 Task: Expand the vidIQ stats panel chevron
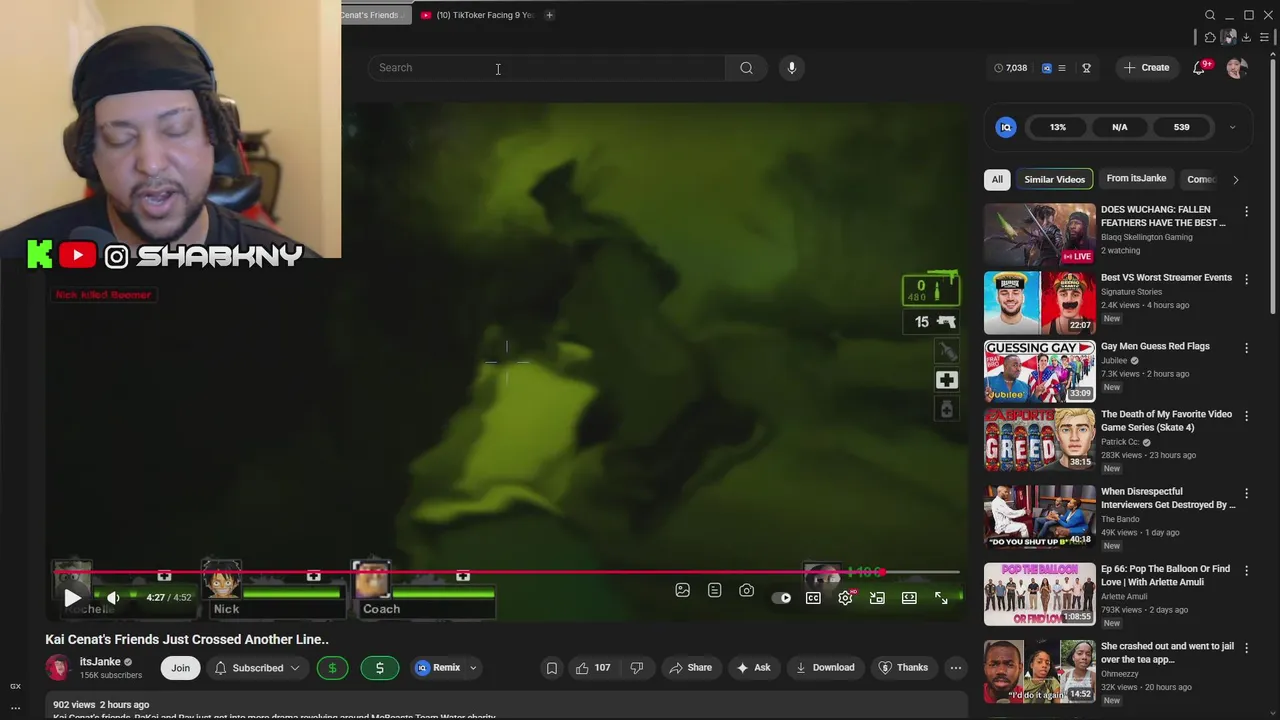click(x=1232, y=127)
